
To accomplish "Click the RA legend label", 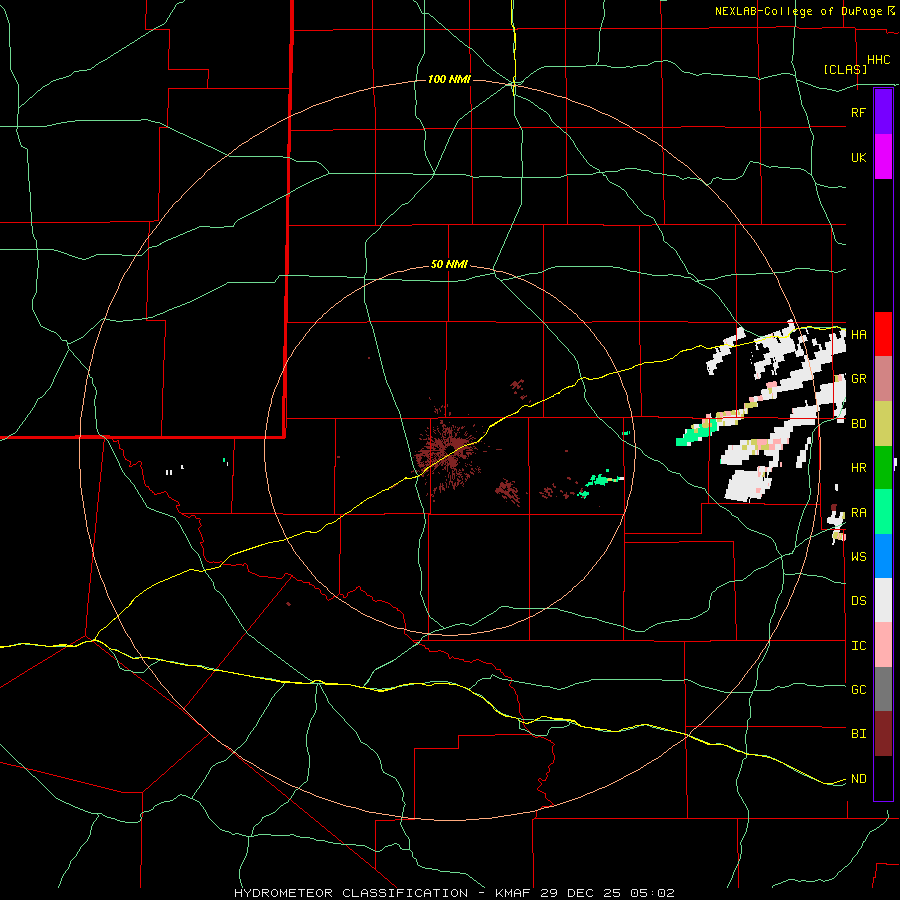I will click(x=858, y=513).
